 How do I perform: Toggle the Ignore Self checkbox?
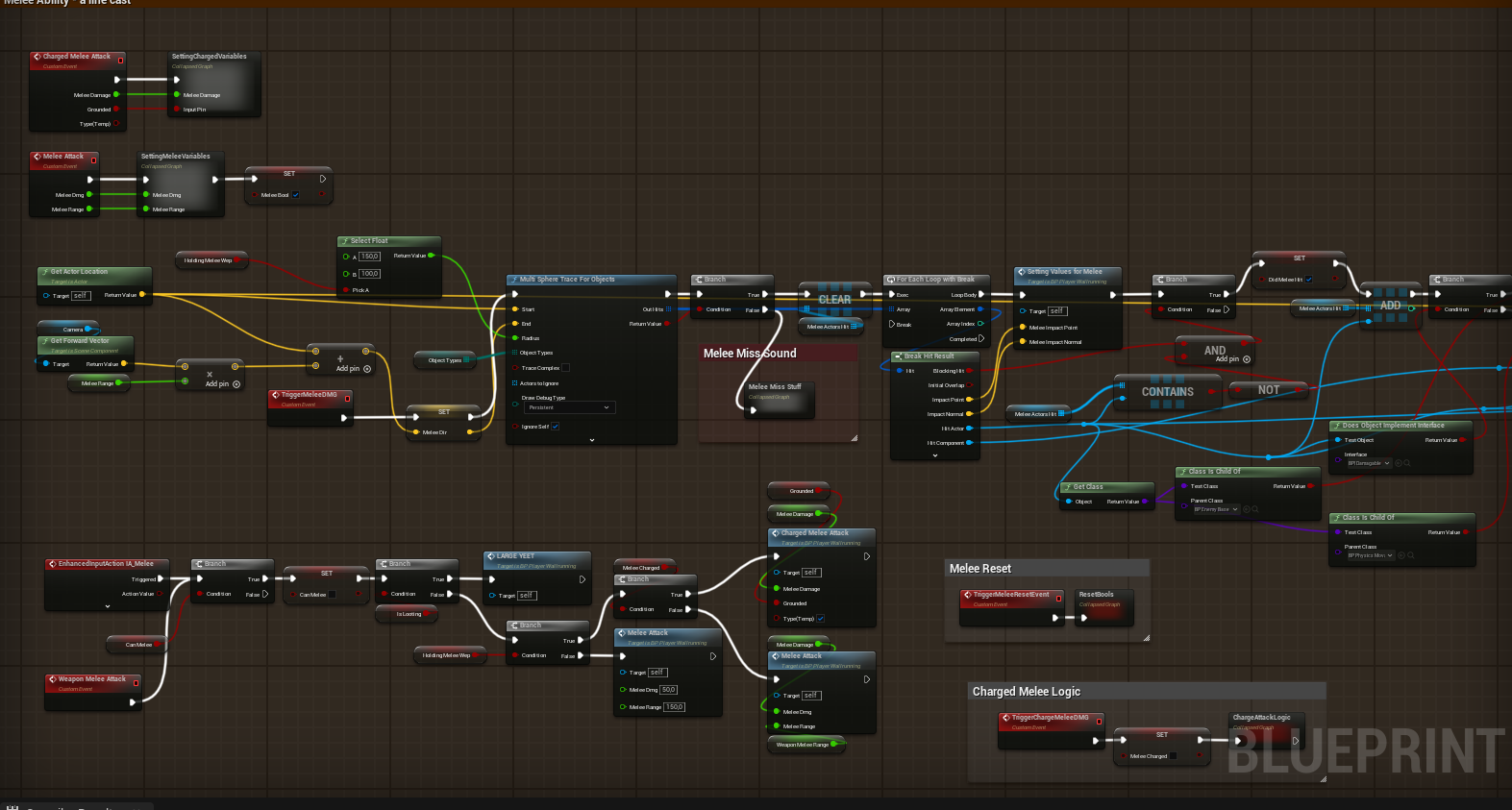(x=556, y=427)
